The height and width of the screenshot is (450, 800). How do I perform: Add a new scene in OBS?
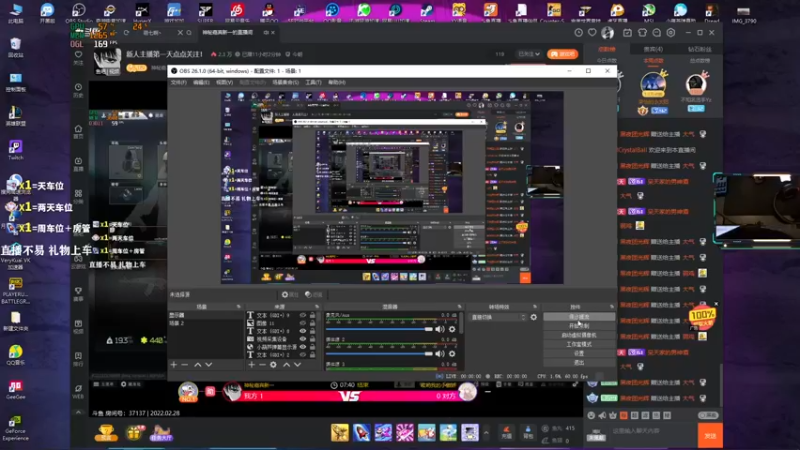(173, 365)
